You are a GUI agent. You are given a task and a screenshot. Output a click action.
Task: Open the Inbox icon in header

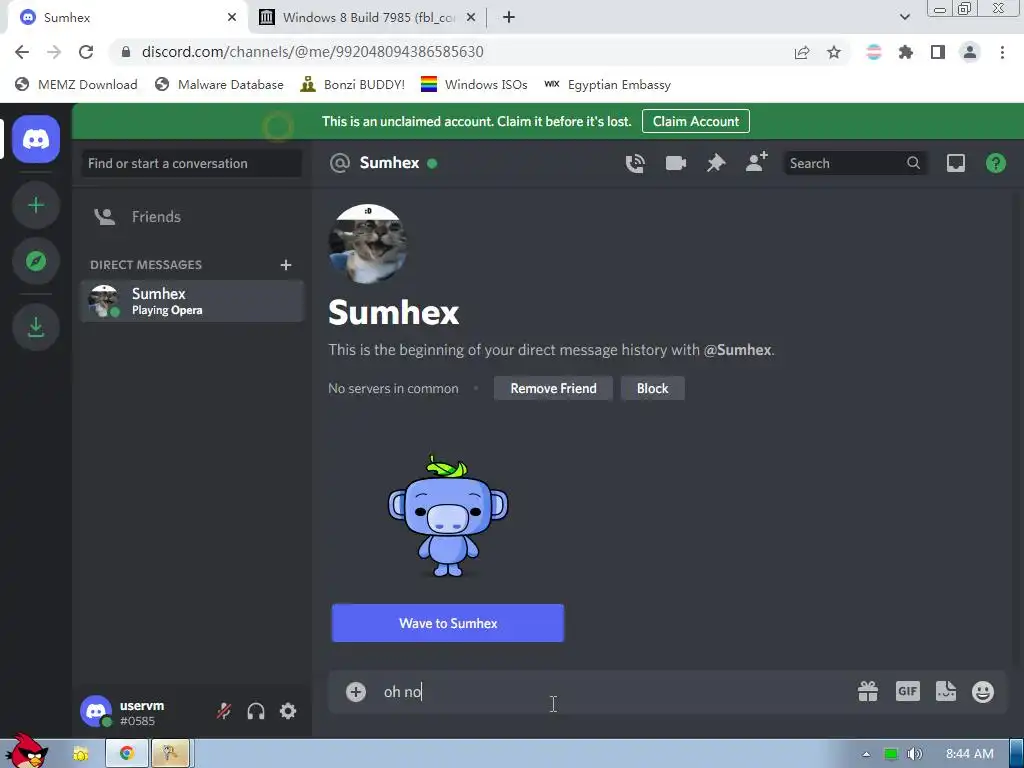pyautogui.click(x=955, y=163)
